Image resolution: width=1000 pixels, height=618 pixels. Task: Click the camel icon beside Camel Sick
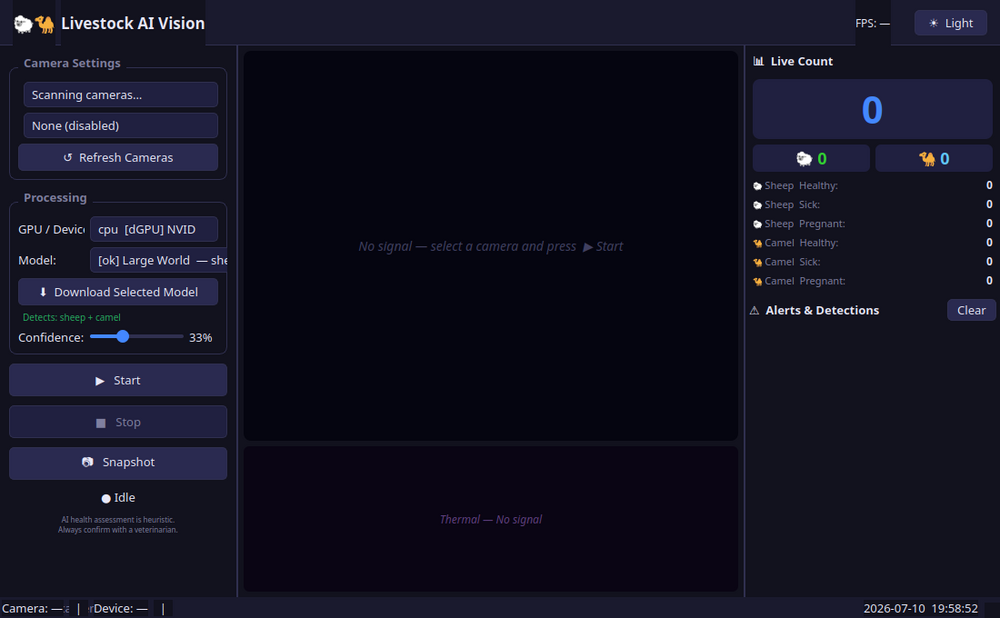(x=757, y=263)
